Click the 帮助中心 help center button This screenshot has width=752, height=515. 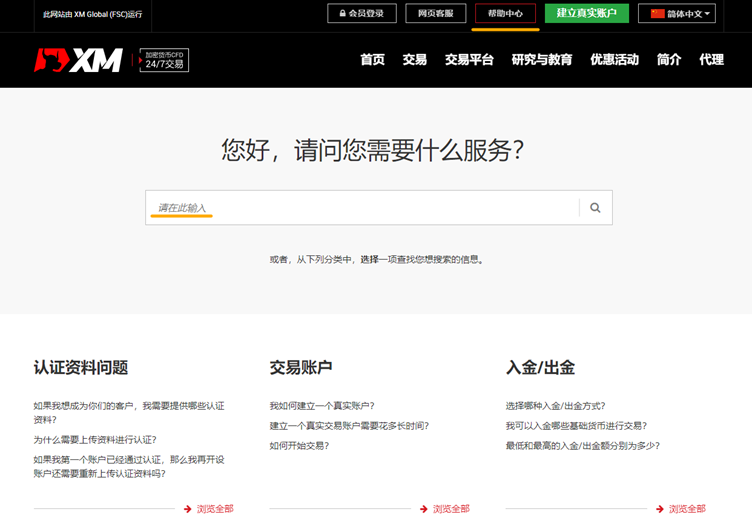click(x=505, y=14)
